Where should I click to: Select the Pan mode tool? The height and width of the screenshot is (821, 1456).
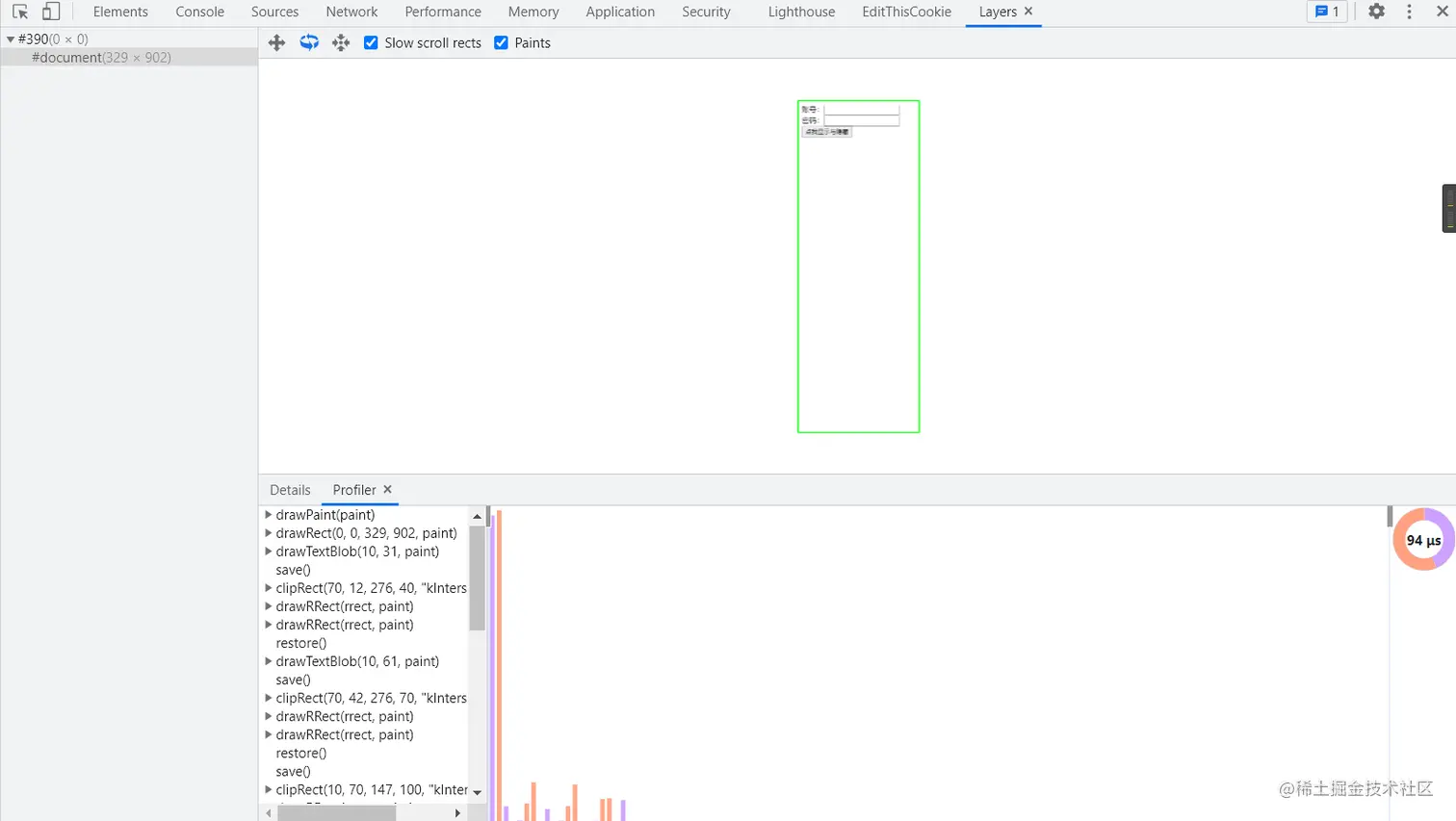[276, 42]
